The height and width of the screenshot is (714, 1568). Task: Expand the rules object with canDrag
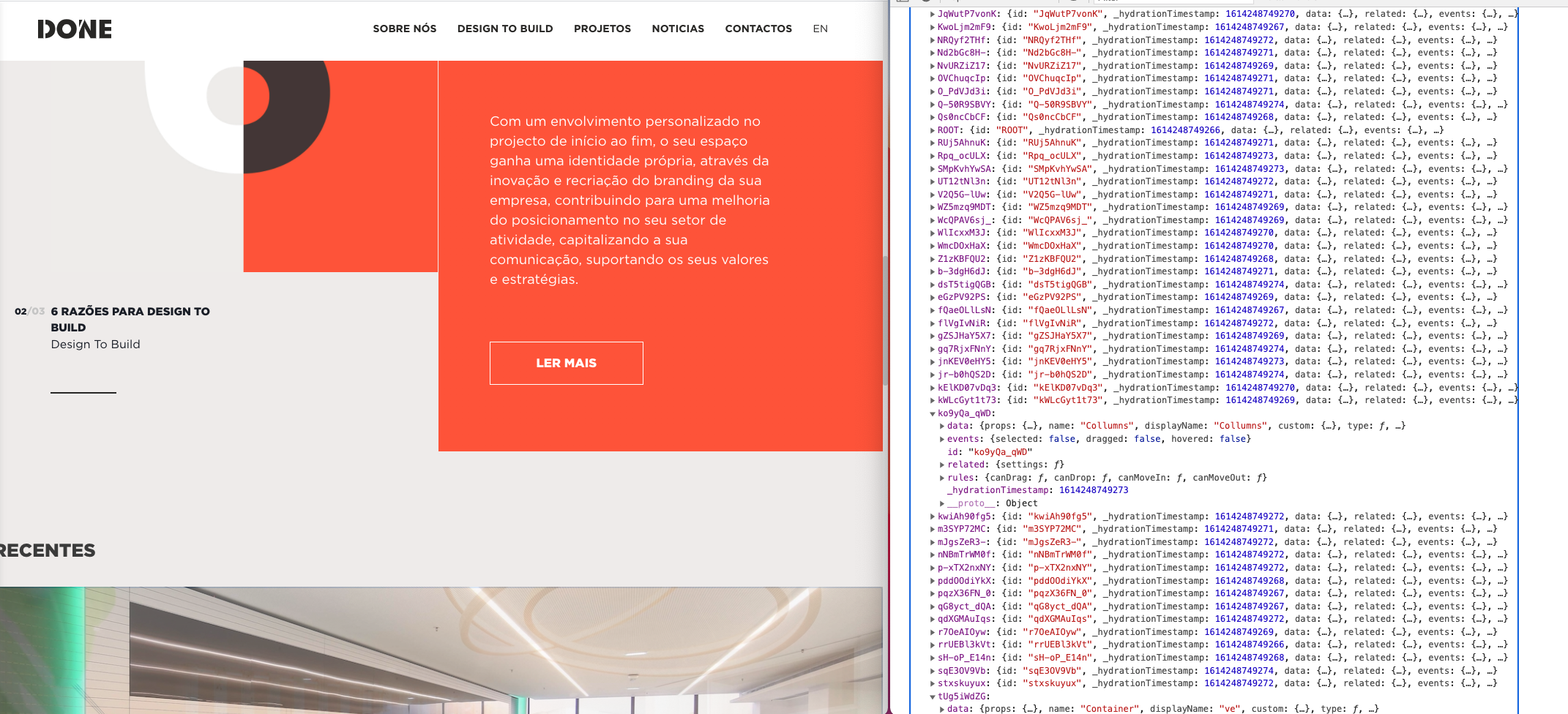pos(944,477)
